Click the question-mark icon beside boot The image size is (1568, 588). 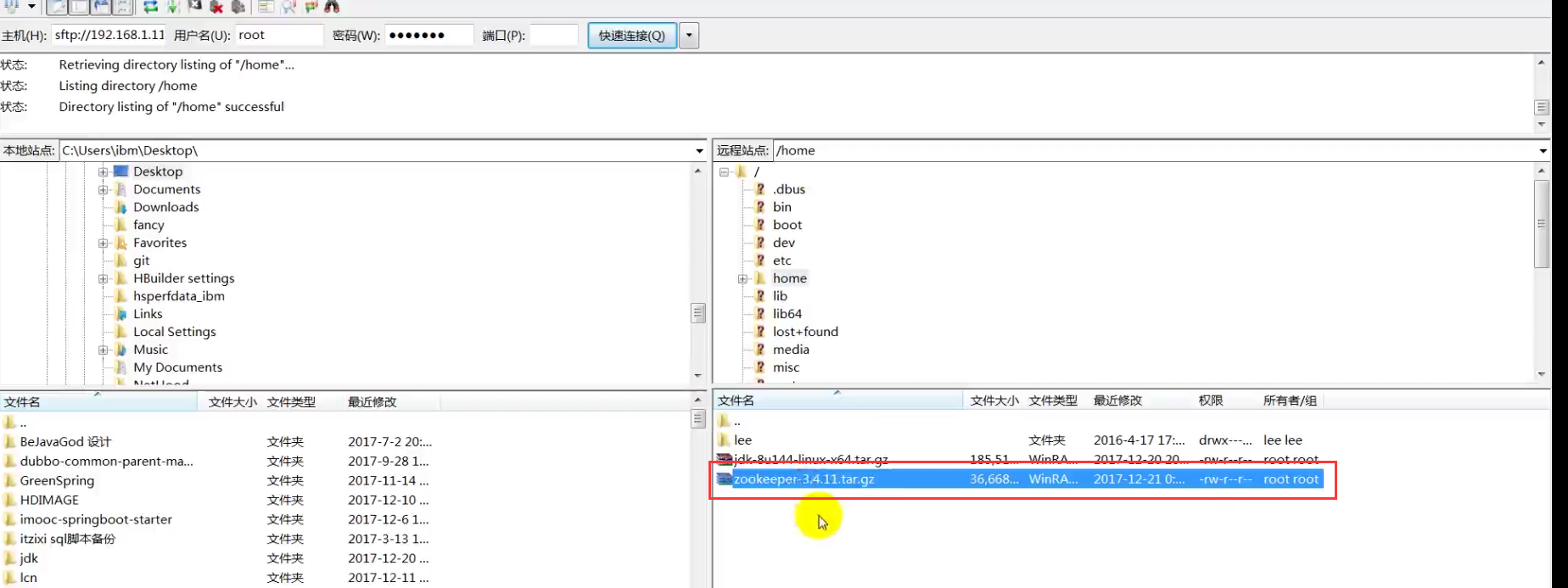(760, 225)
